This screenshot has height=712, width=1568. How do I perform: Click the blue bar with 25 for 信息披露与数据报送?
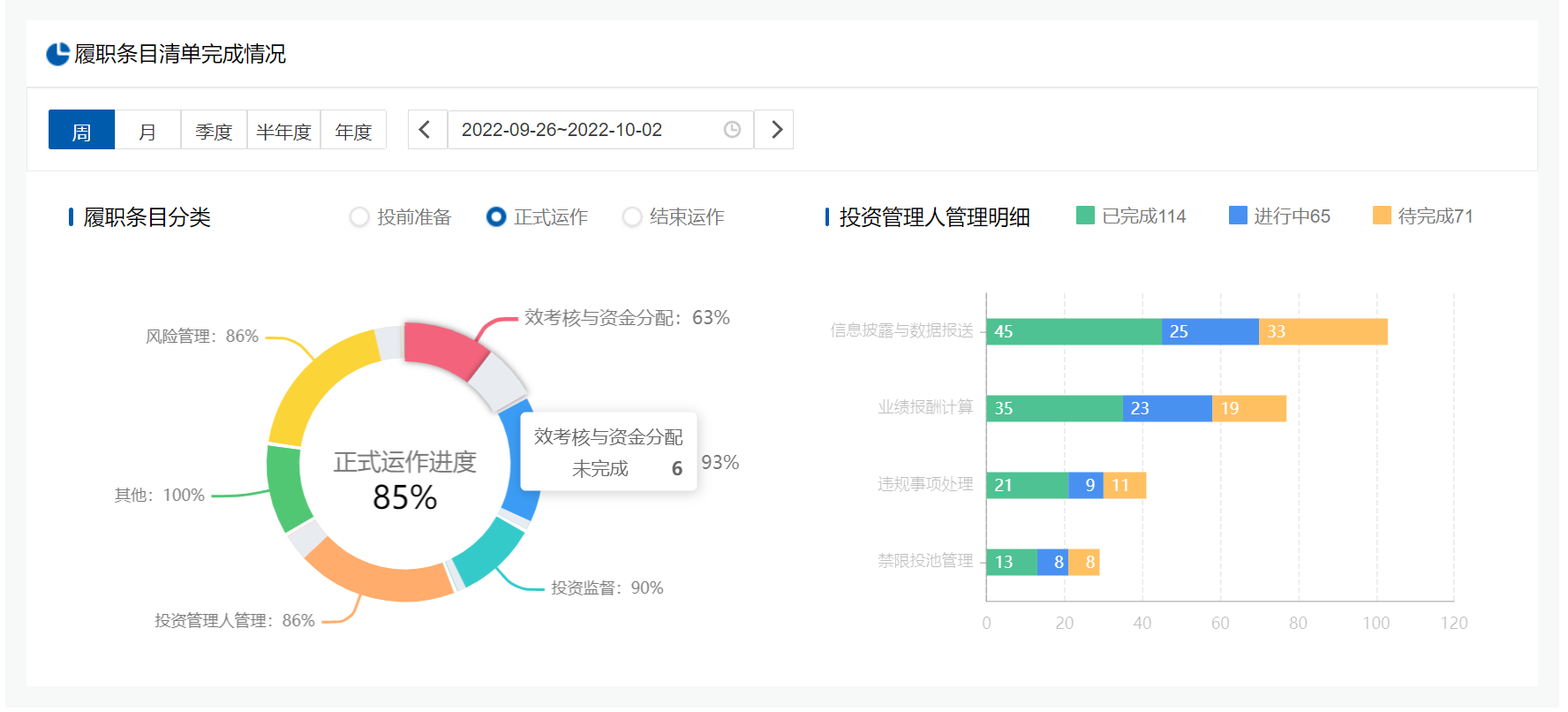pyautogui.click(x=1210, y=331)
